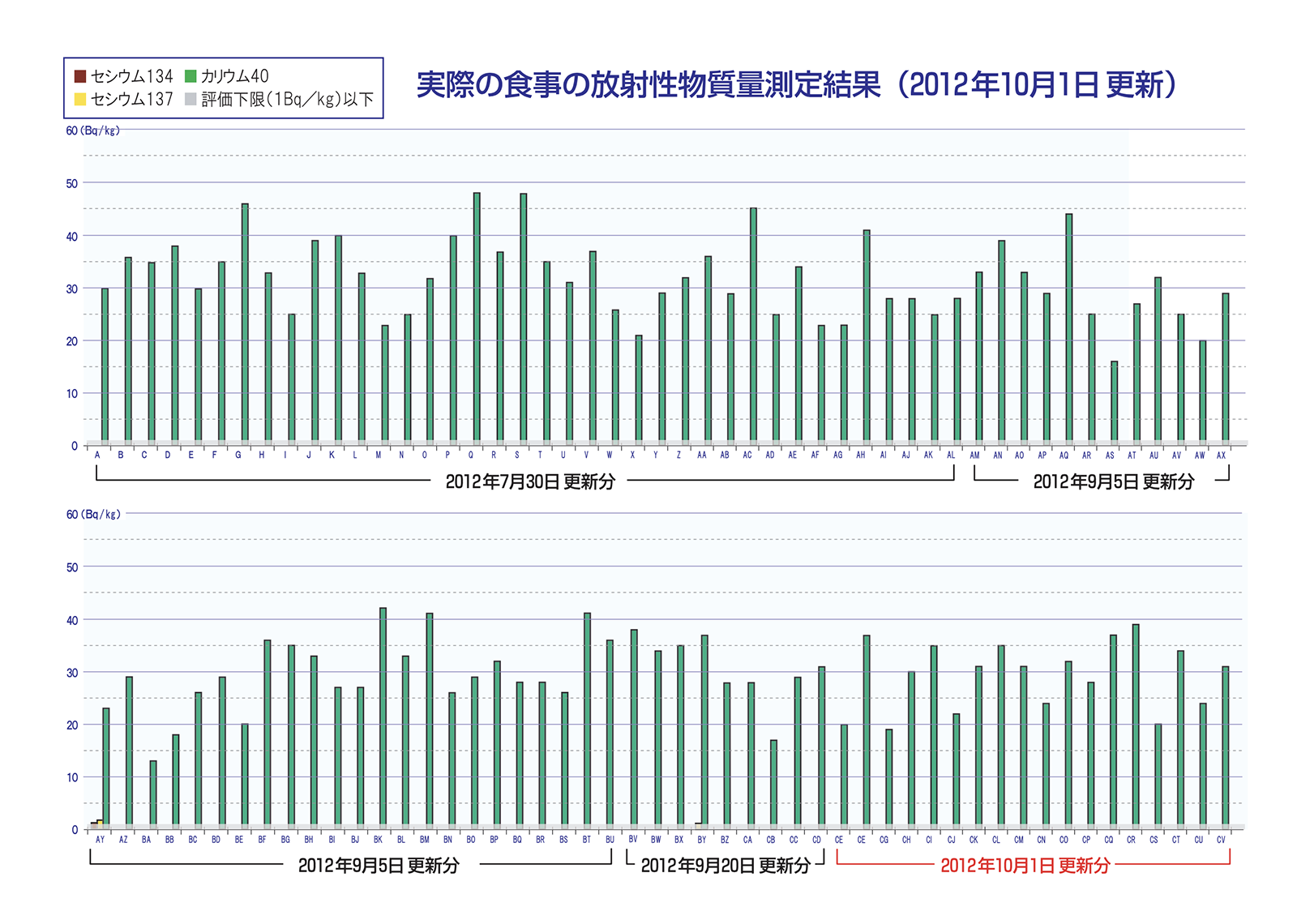
Task: Select the 評価下限(1Bq/kg)以下 legend label
Action: 288,99
